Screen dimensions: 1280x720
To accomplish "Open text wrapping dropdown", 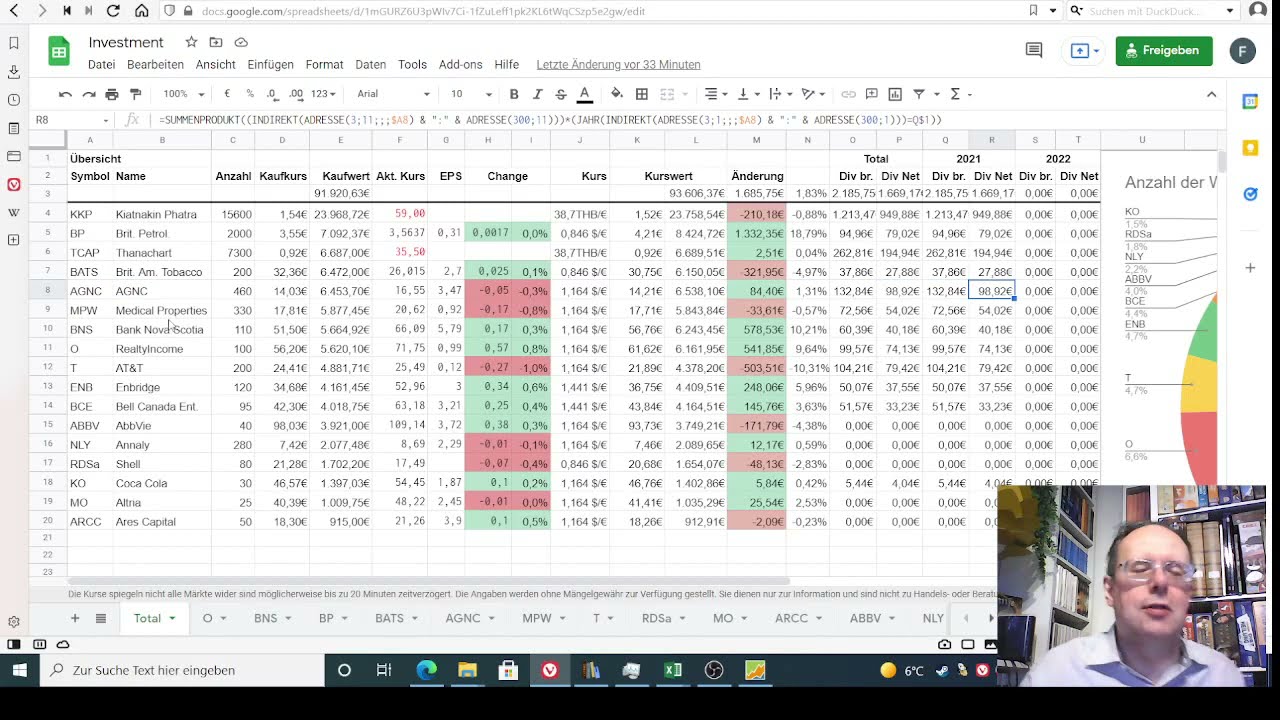I will [779, 94].
